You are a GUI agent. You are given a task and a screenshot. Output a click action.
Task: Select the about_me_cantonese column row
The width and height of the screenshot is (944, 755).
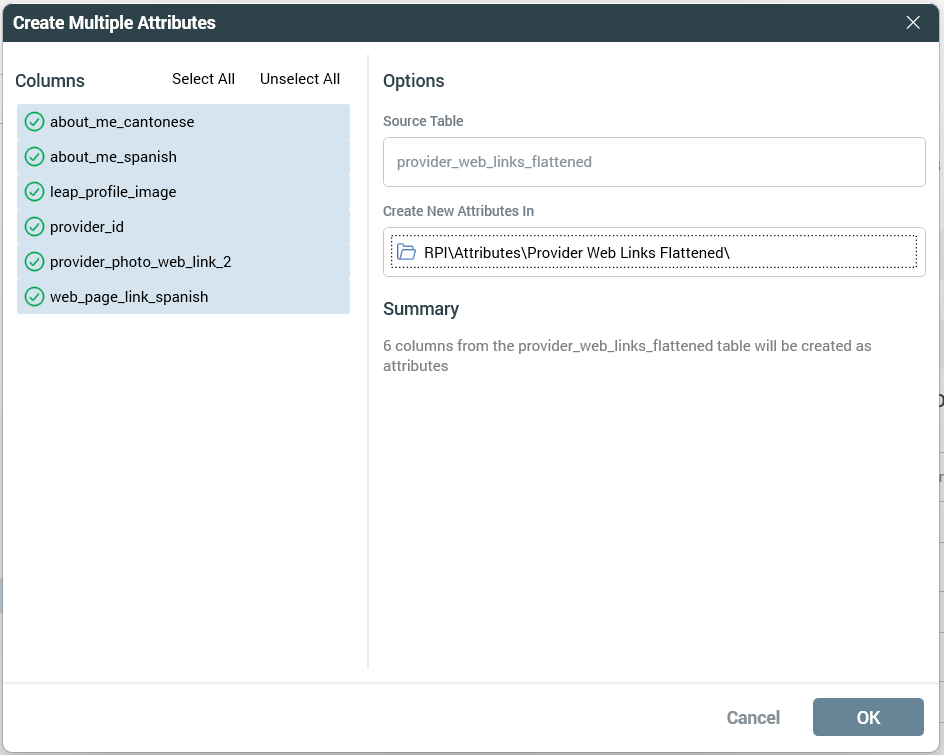pos(122,122)
